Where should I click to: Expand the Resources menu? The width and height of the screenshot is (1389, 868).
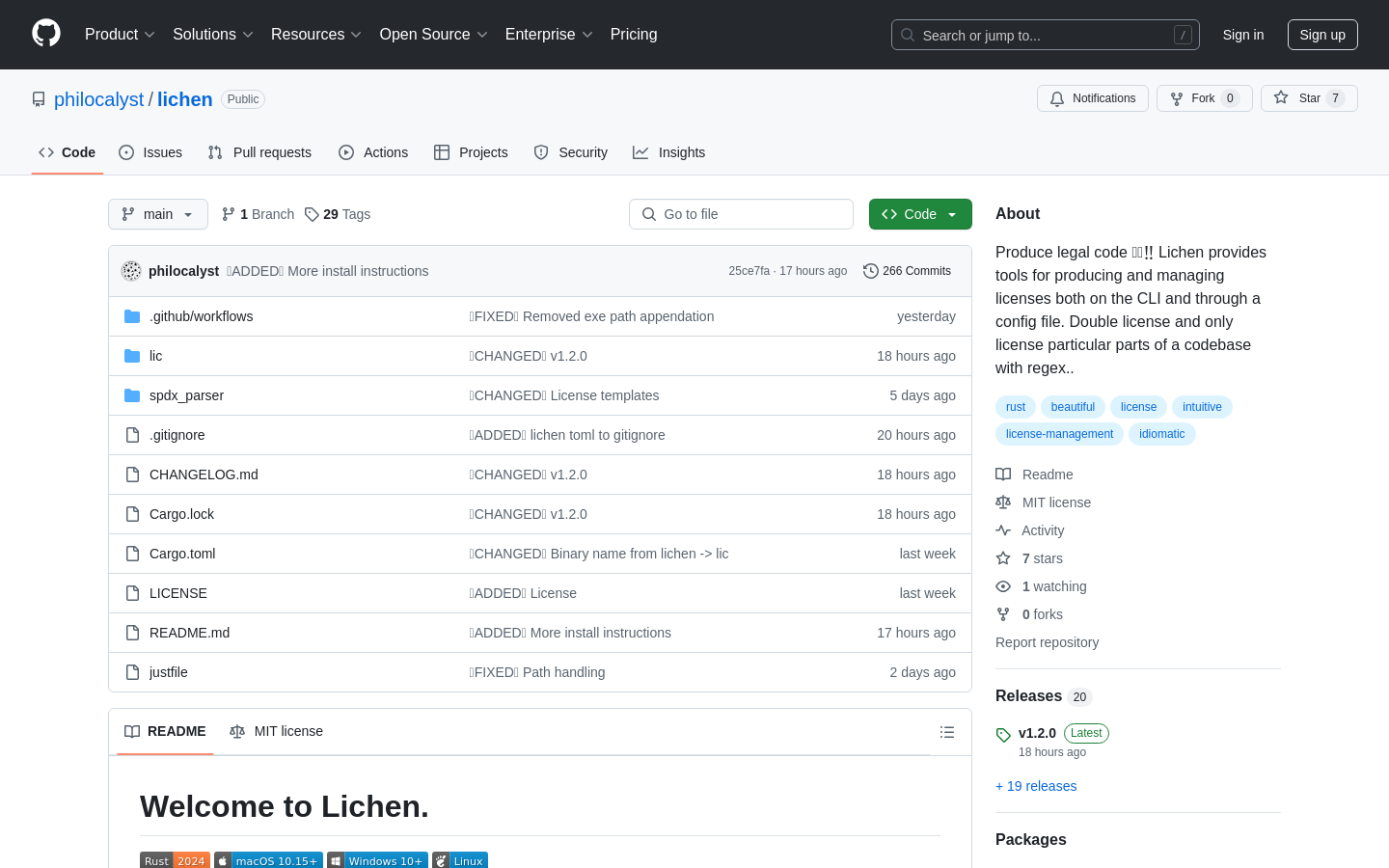click(x=316, y=35)
